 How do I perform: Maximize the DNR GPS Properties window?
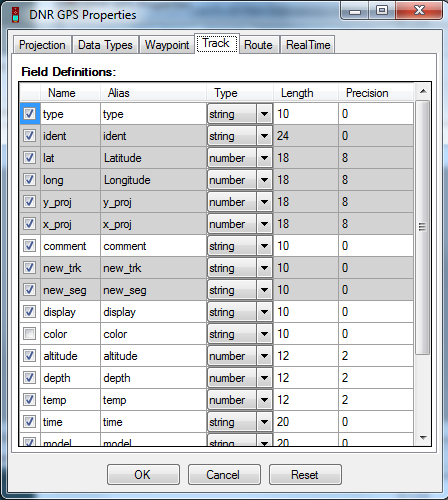point(382,11)
